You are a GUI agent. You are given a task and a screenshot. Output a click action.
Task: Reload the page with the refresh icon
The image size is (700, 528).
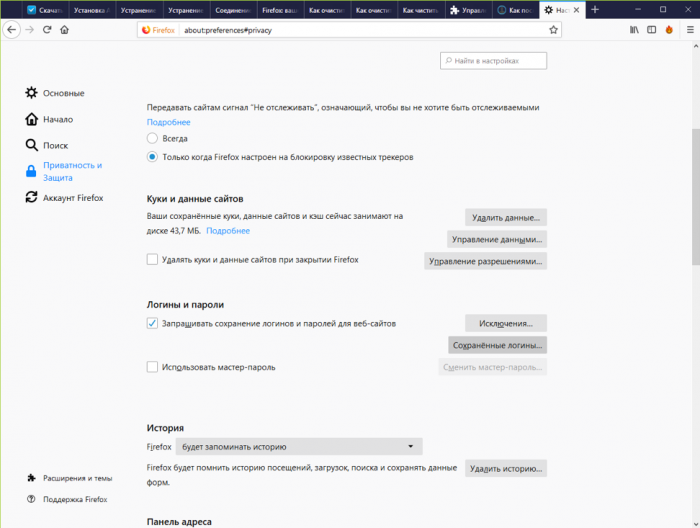46,30
